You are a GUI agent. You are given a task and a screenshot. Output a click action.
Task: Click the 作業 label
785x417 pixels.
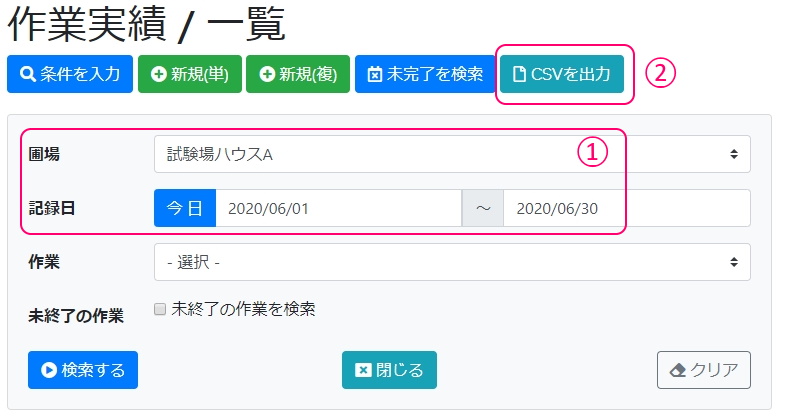tap(44, 262)
